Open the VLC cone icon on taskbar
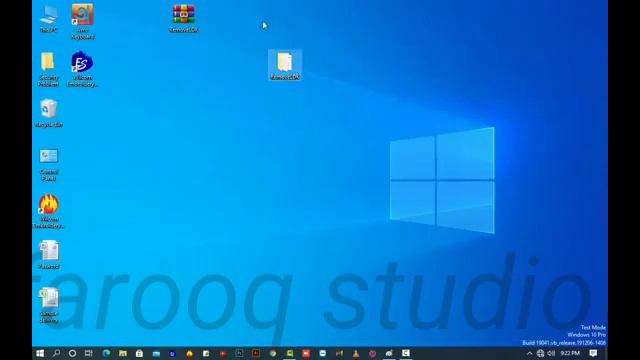Screen dimensions: 640x360 [356, 353]
